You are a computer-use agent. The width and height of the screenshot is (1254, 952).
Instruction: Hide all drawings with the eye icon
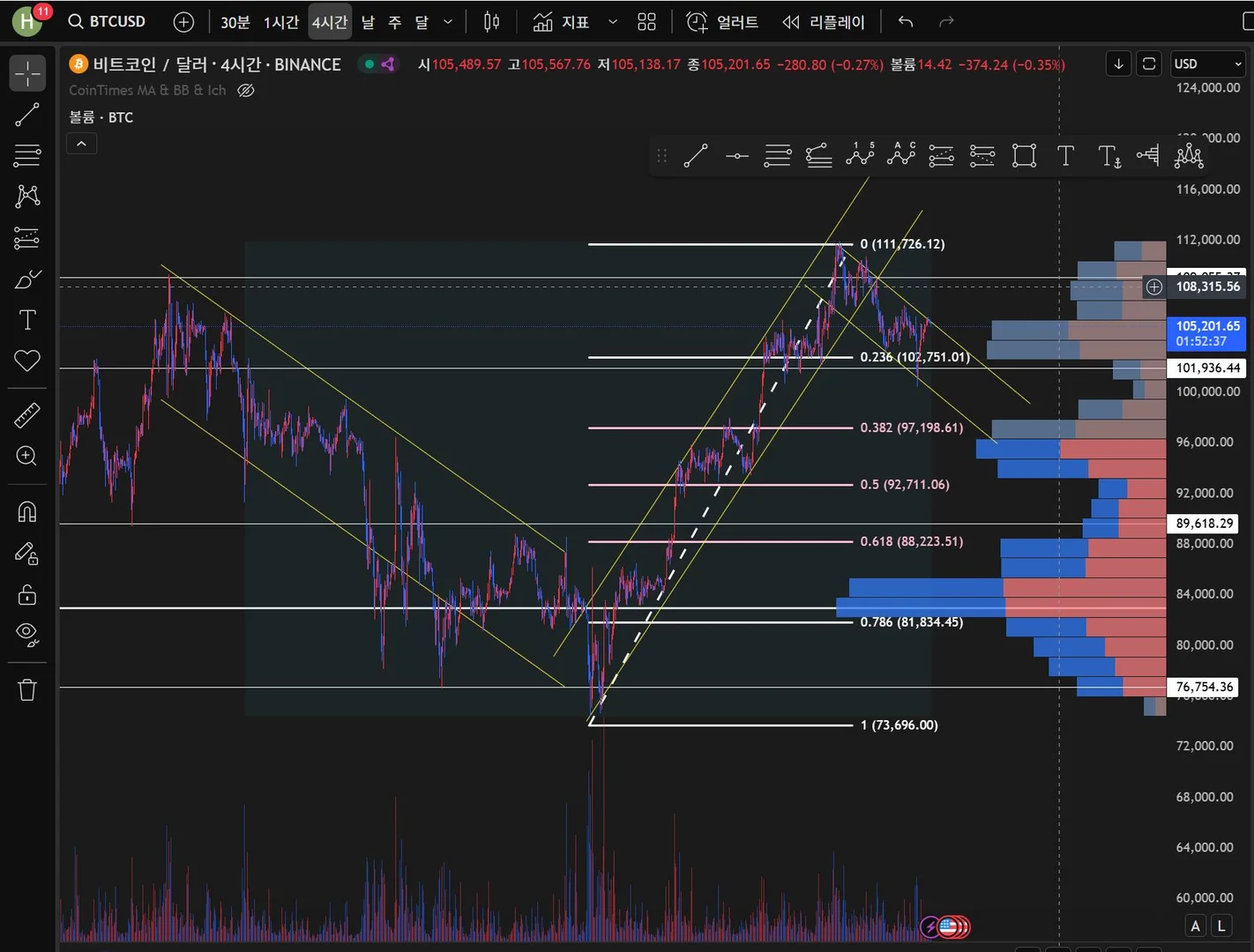point(27,635)
